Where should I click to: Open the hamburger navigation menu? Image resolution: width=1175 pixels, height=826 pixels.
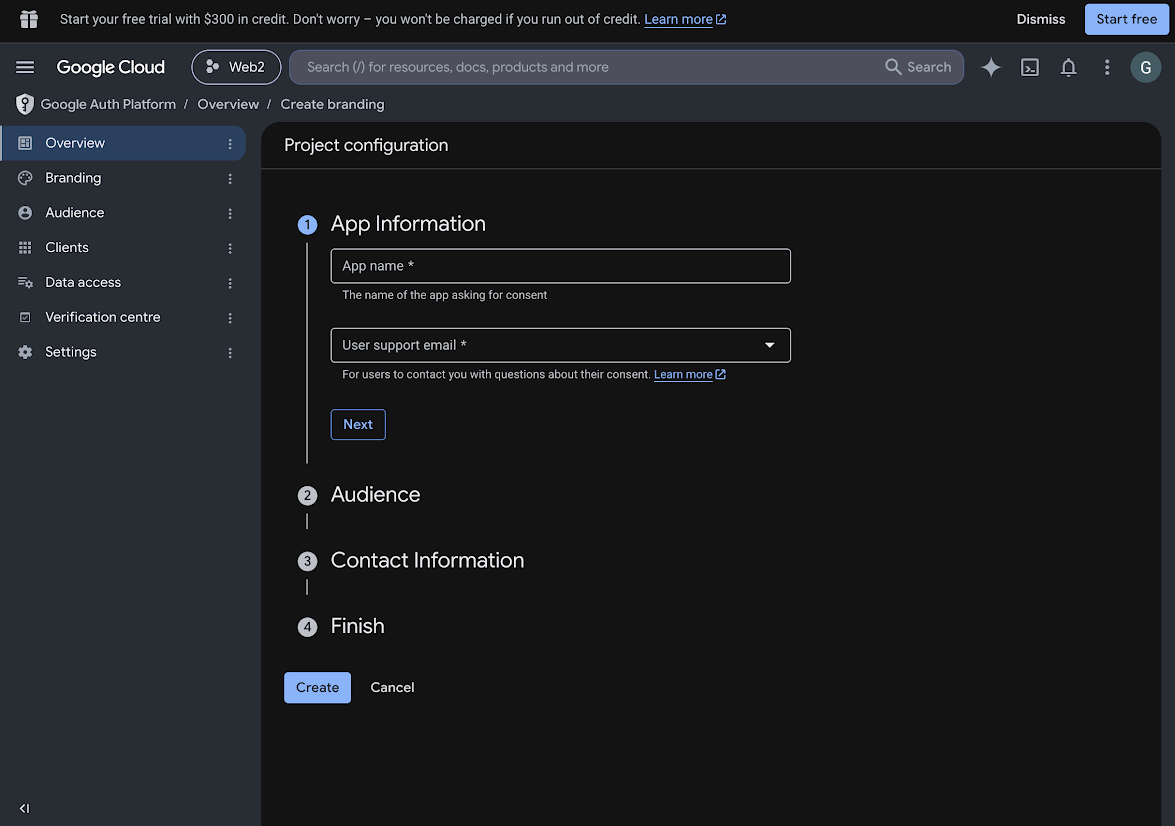click(x=25, y=67)
